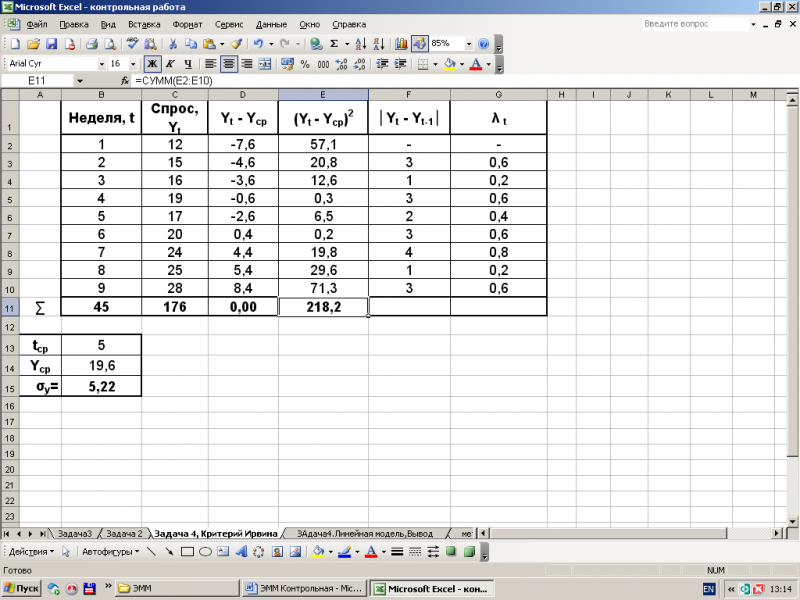Open the zoom percentage dropdown
Image resolution: width=800 pixels, height=600 pixels.
(x=469, y=44)
